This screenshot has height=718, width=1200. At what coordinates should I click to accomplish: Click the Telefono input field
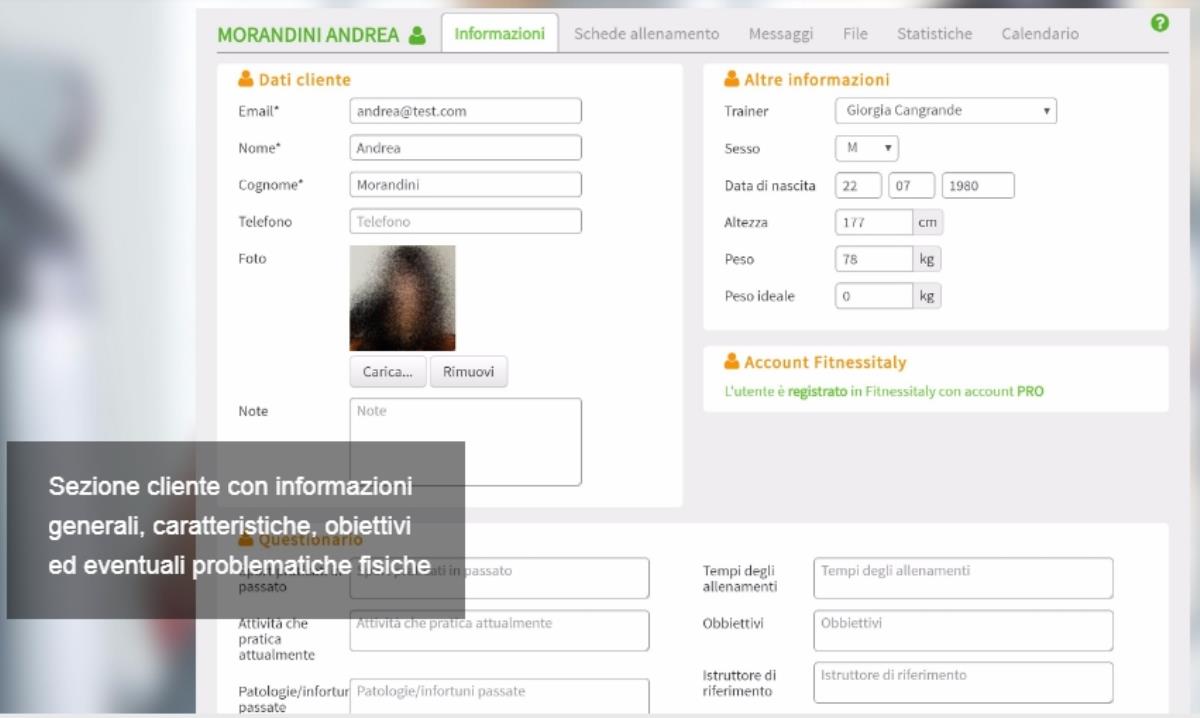(x=465, y=222)
